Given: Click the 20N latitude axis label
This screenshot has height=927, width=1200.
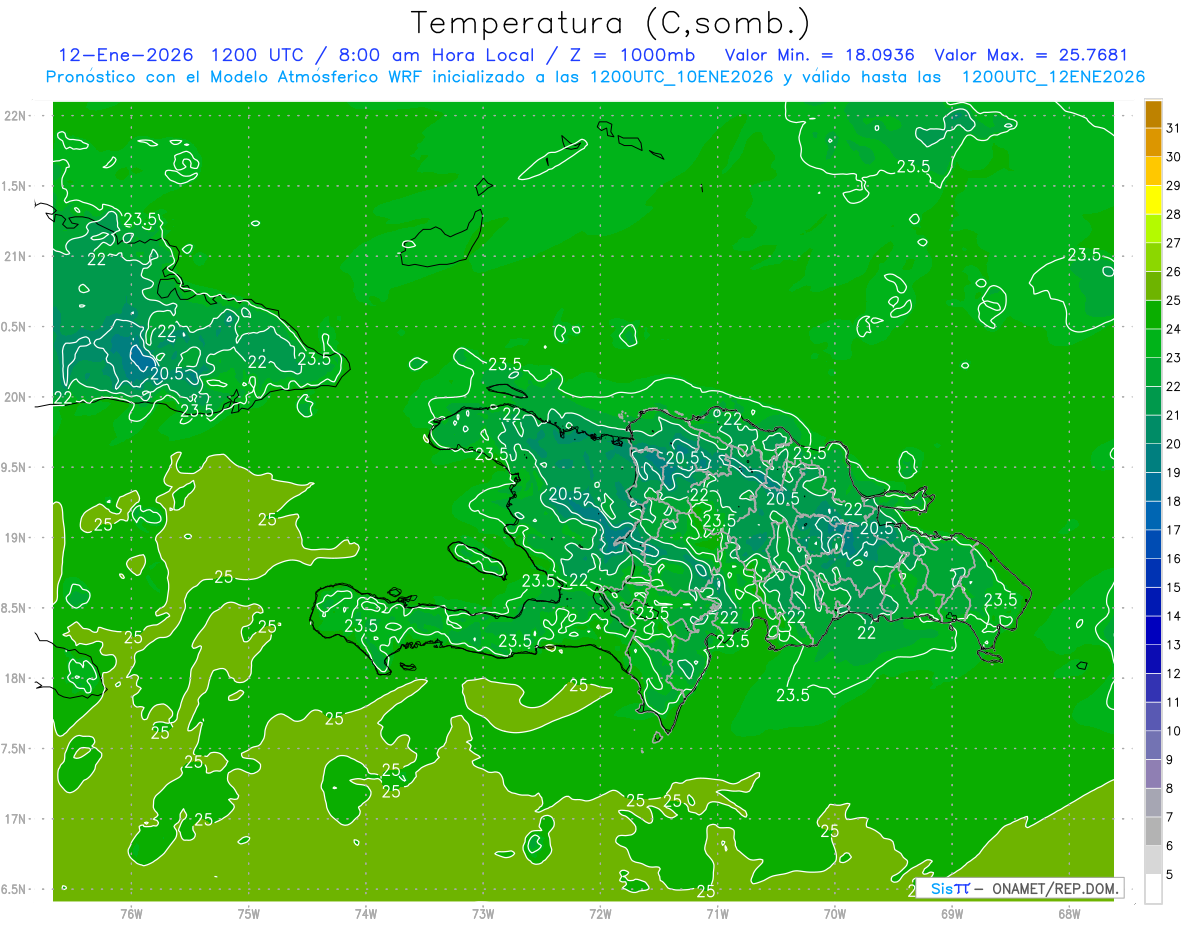Looking at the screenshot, I should click(16, 397).
